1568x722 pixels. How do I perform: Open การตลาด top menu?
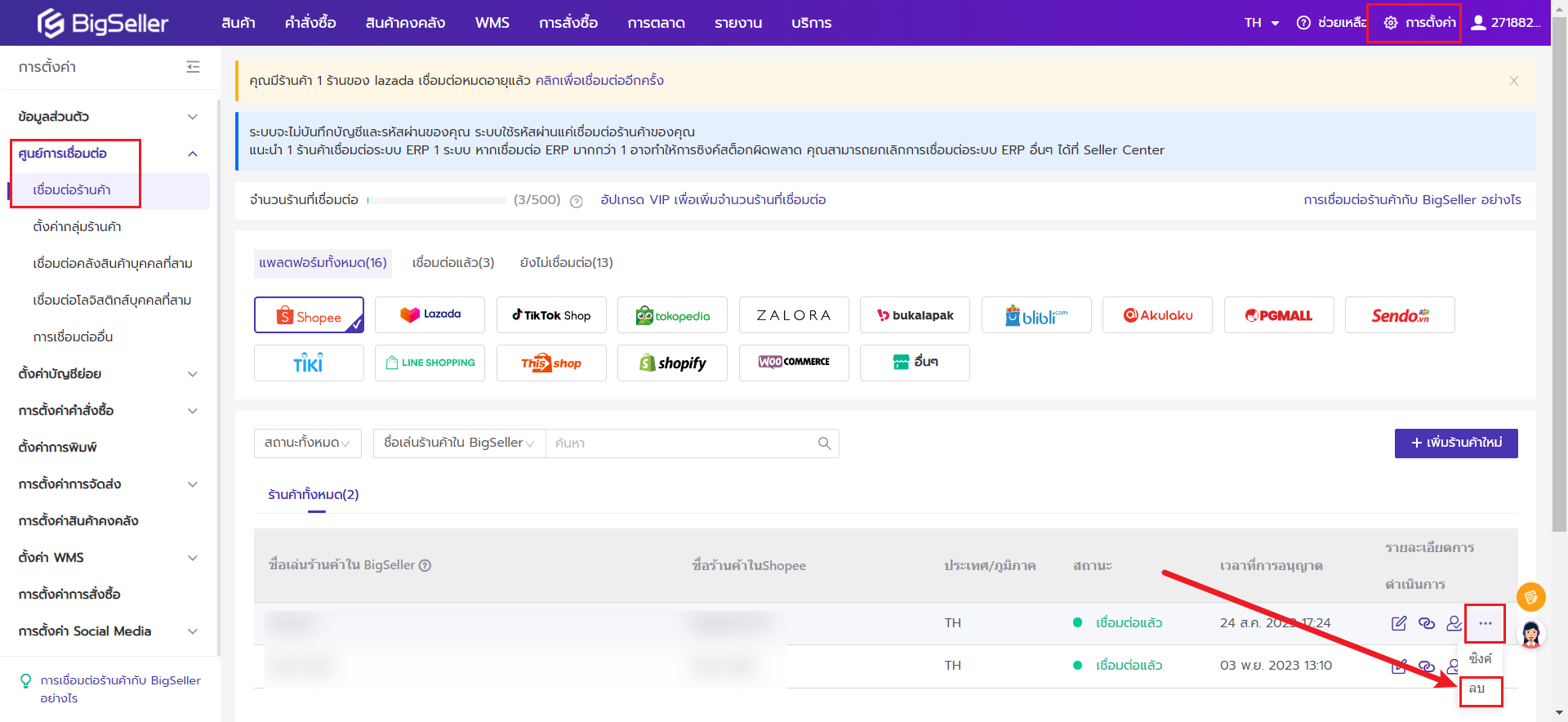click(x=656, y=23)
